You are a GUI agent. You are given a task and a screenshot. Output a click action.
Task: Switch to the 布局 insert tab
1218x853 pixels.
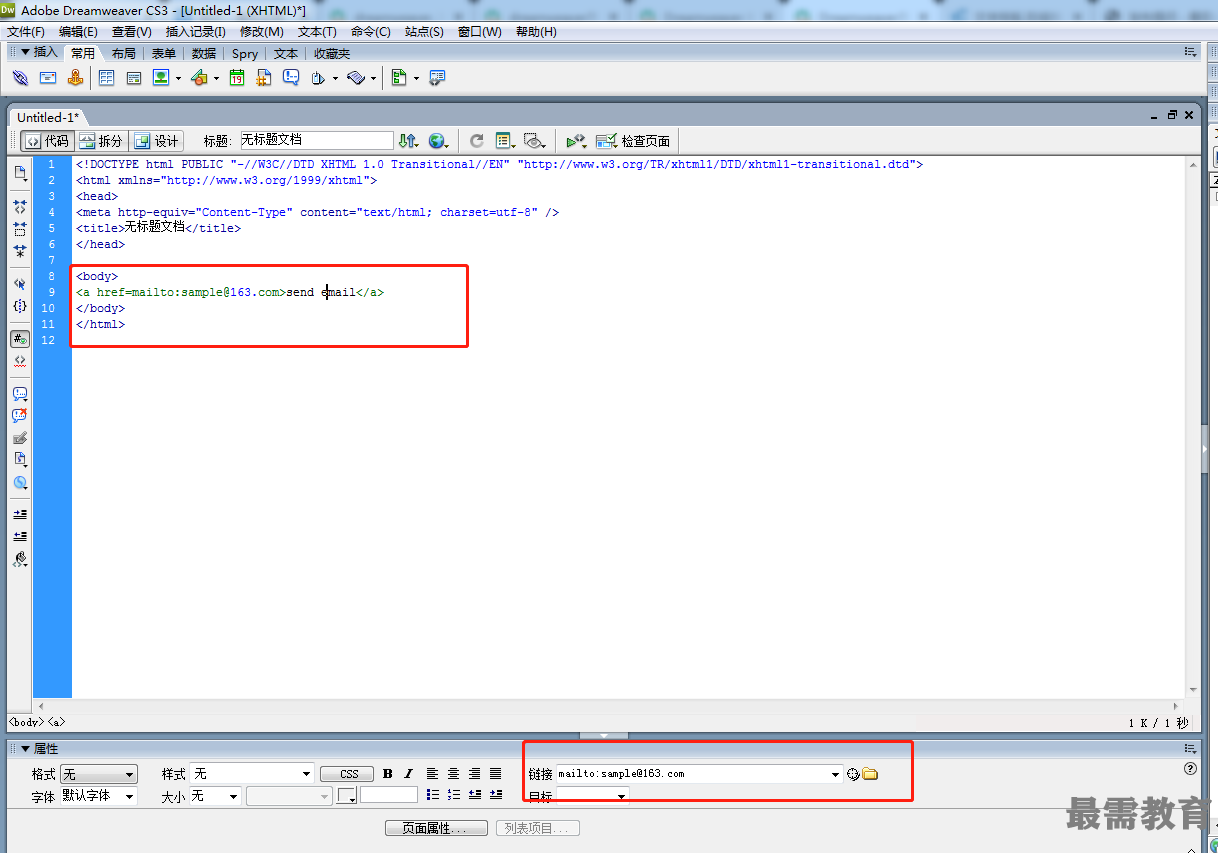coord(123,54)
